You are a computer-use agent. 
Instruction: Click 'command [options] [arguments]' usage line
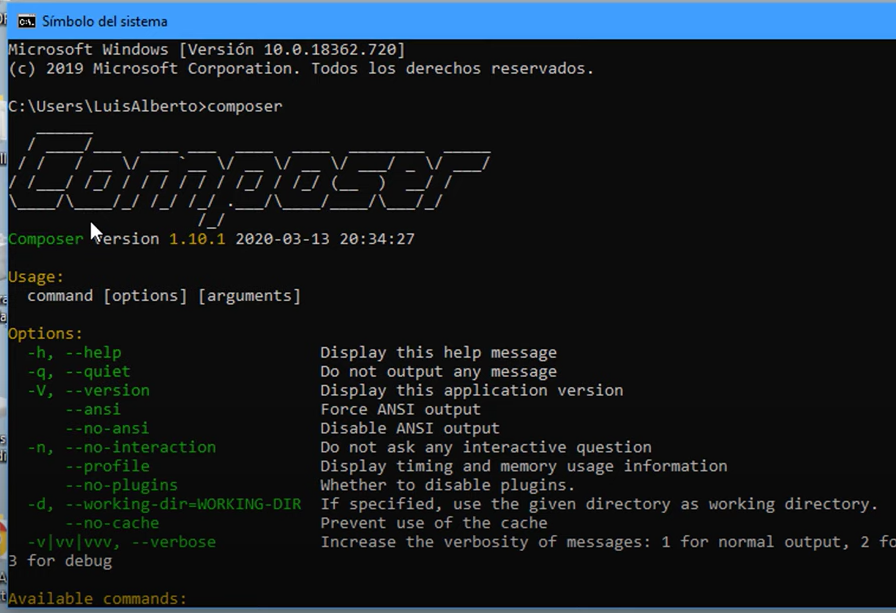(164, 296)
